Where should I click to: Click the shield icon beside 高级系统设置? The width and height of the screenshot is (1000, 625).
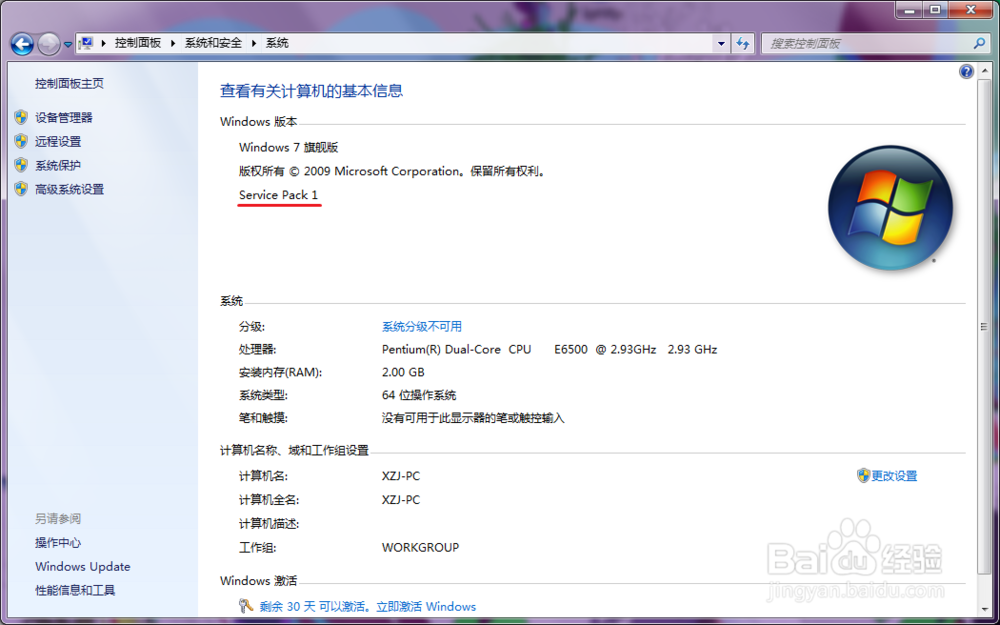tap(21, 189)
